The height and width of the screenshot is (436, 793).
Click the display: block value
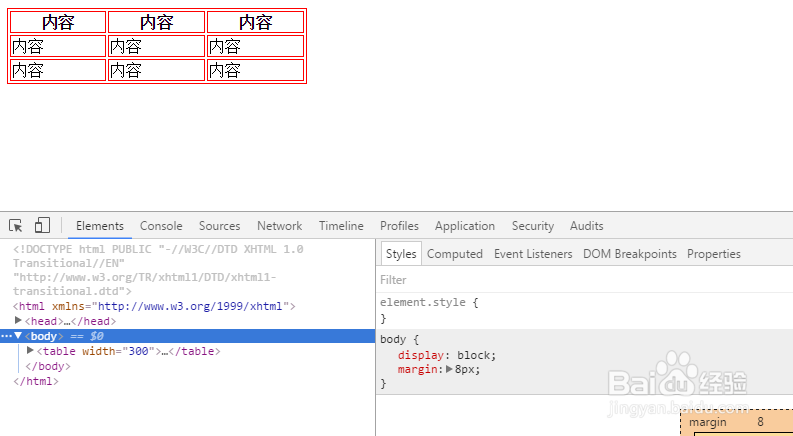475,355
